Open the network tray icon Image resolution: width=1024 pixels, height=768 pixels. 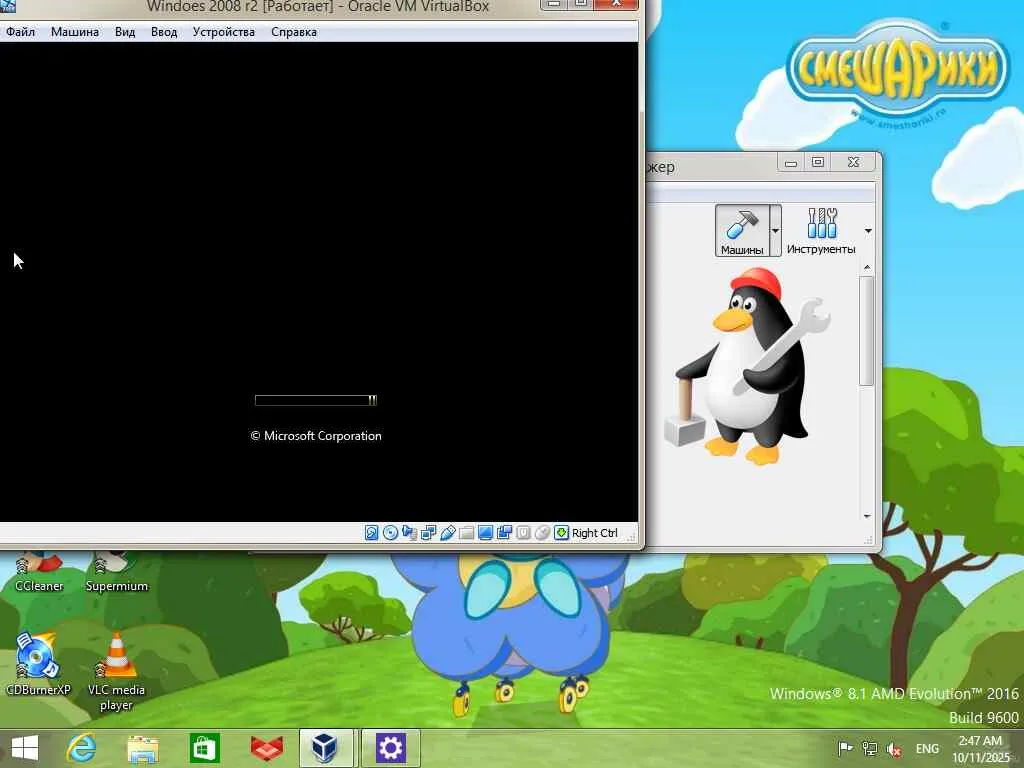(870, 748)
